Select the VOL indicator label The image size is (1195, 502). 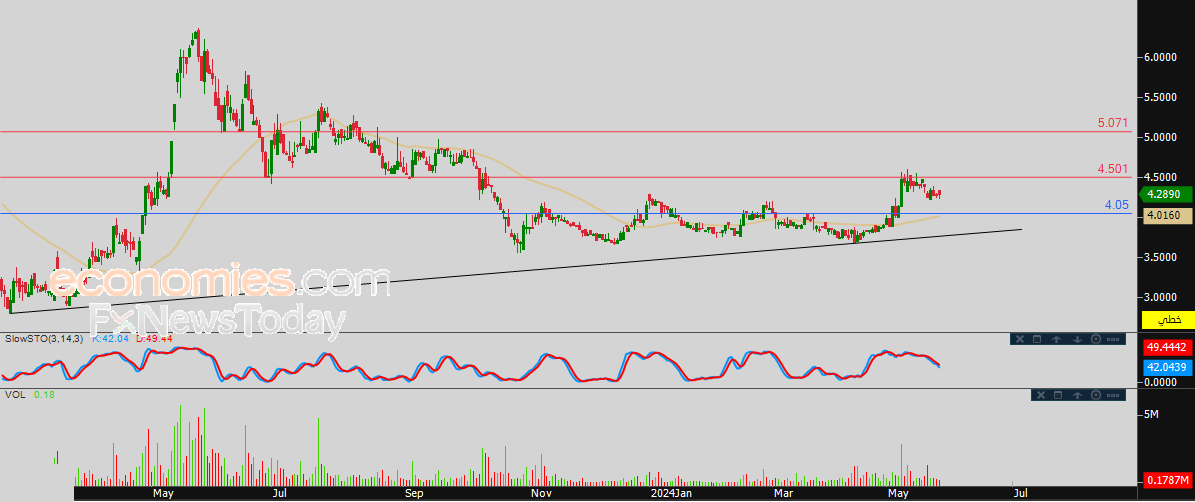tap(14, 395)
